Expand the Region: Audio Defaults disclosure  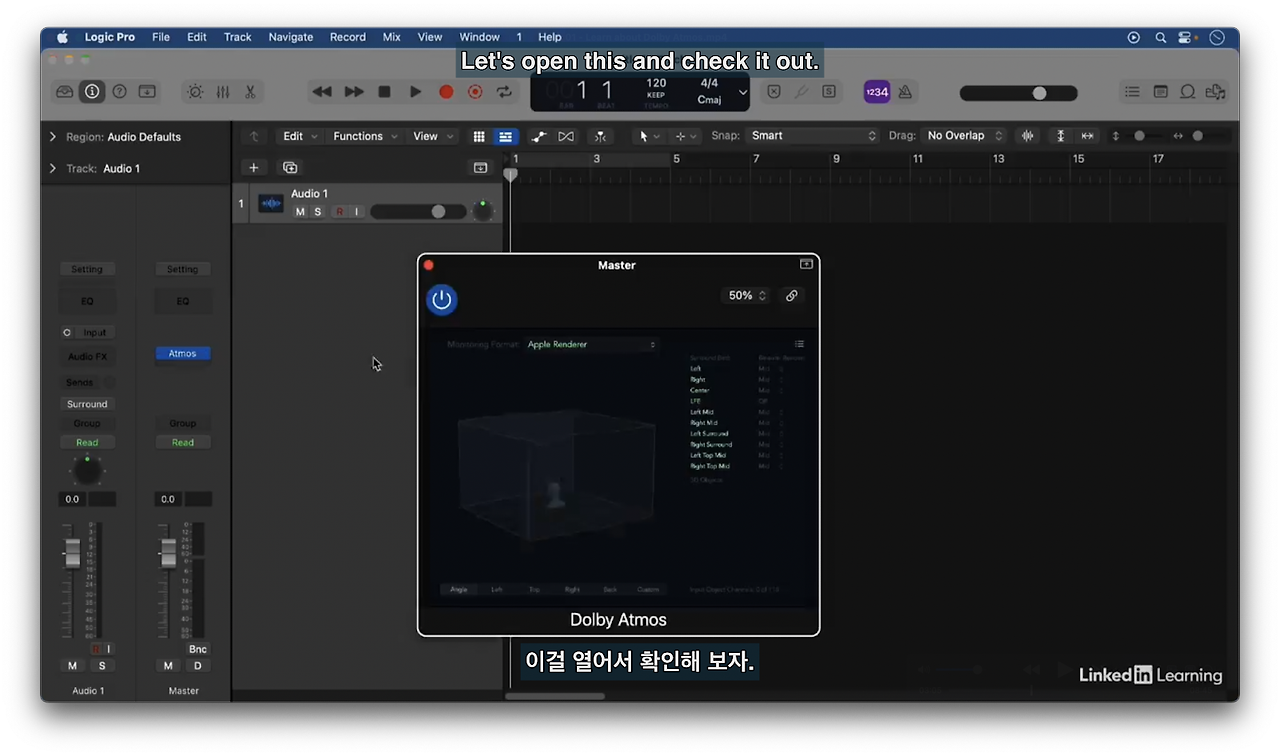[53, 137]
